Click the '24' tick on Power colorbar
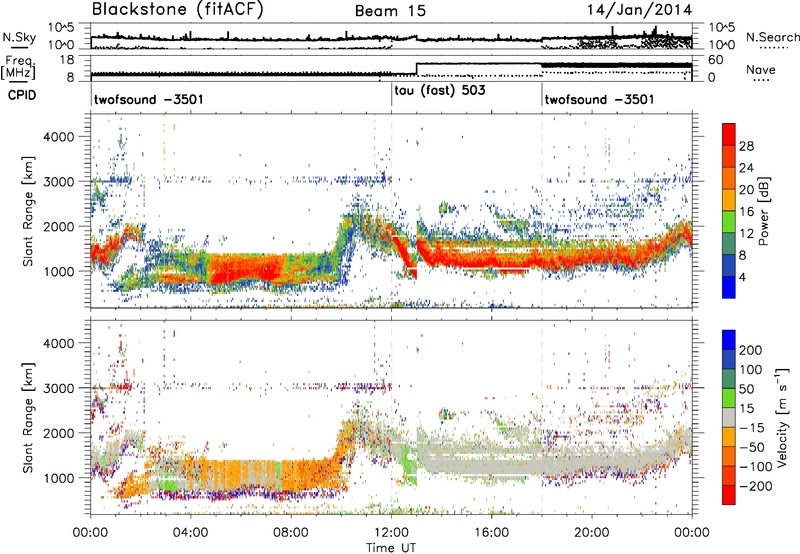 click(746, 168)
